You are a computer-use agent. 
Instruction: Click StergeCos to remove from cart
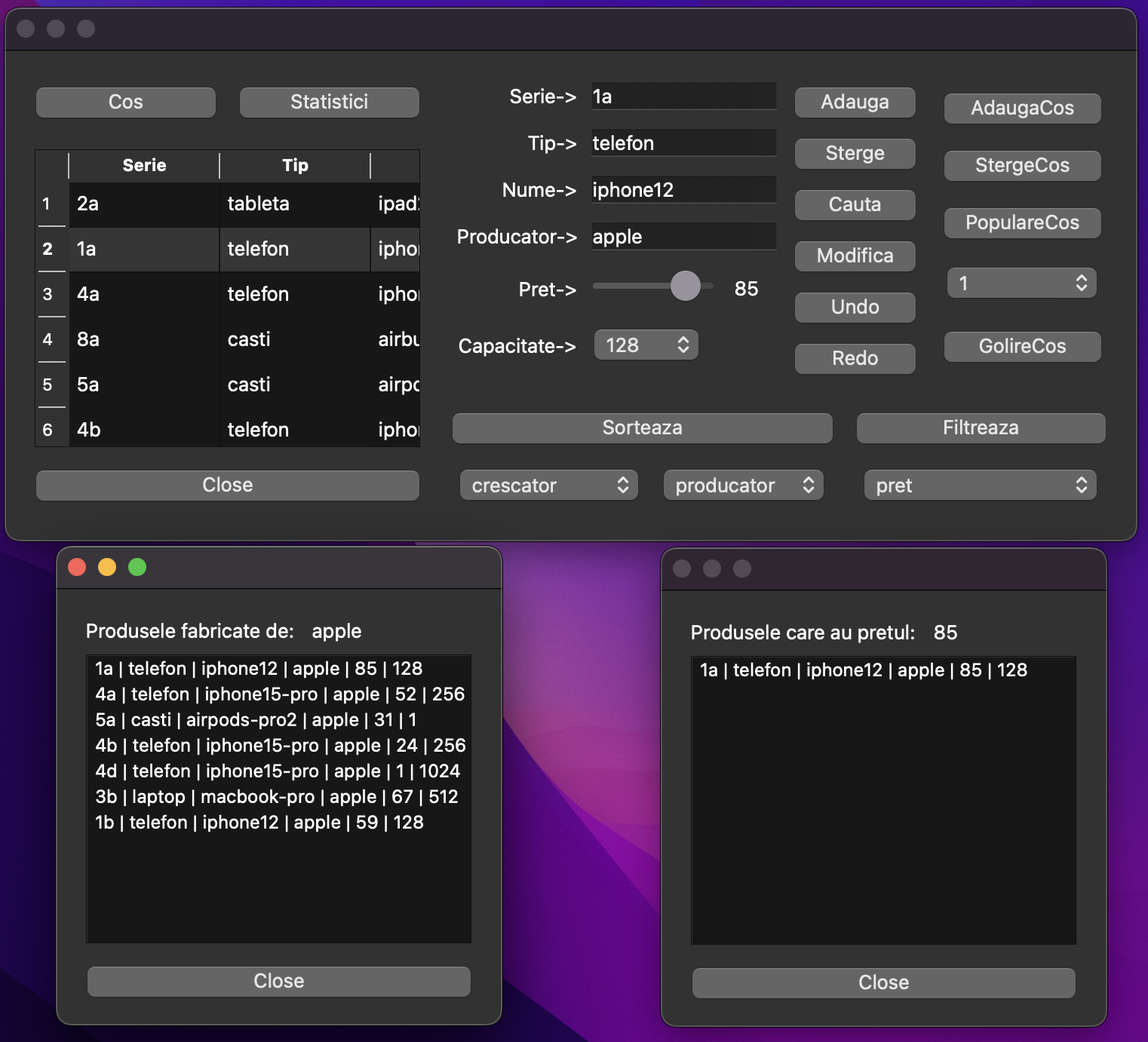[1022, 165]
